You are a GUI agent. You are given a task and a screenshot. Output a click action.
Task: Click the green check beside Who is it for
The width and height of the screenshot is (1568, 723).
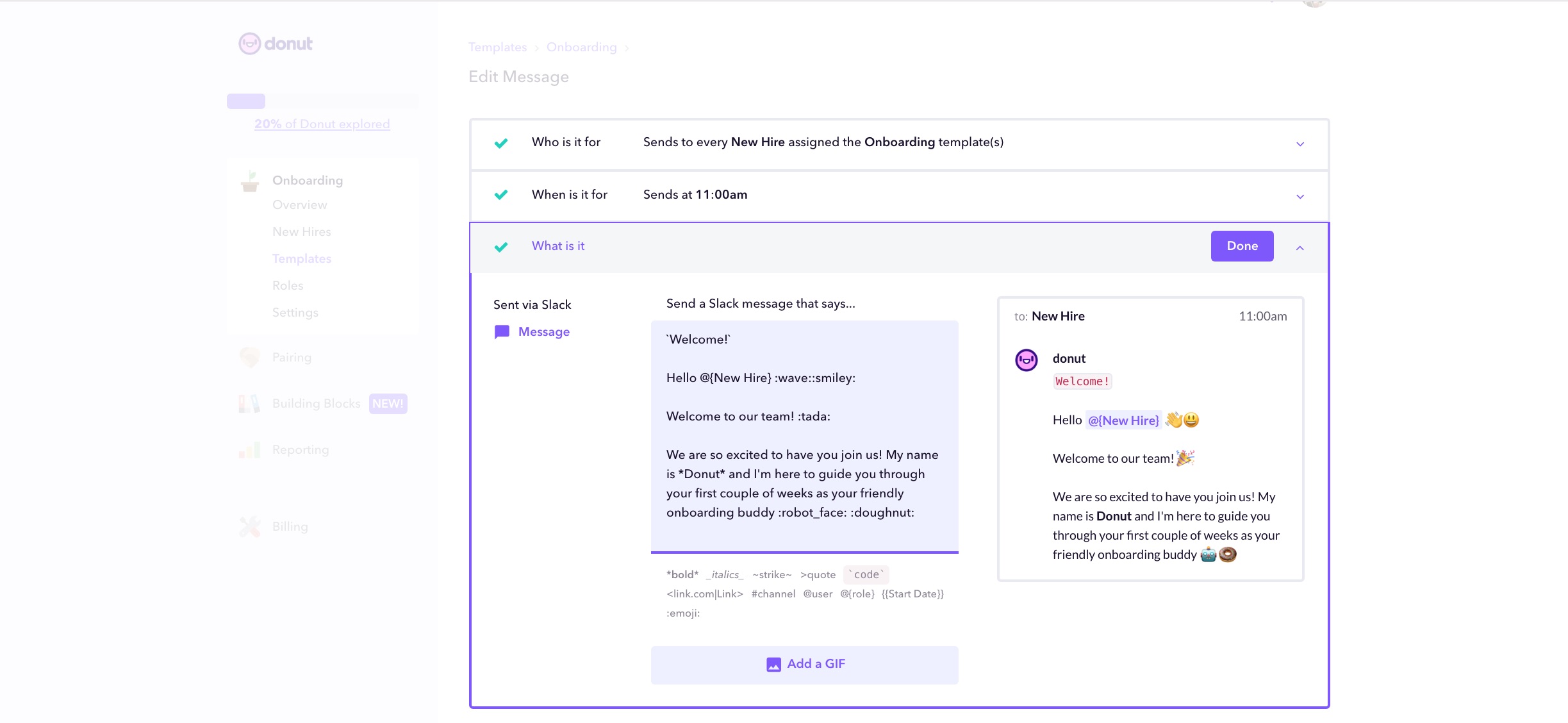click(501, 143)
